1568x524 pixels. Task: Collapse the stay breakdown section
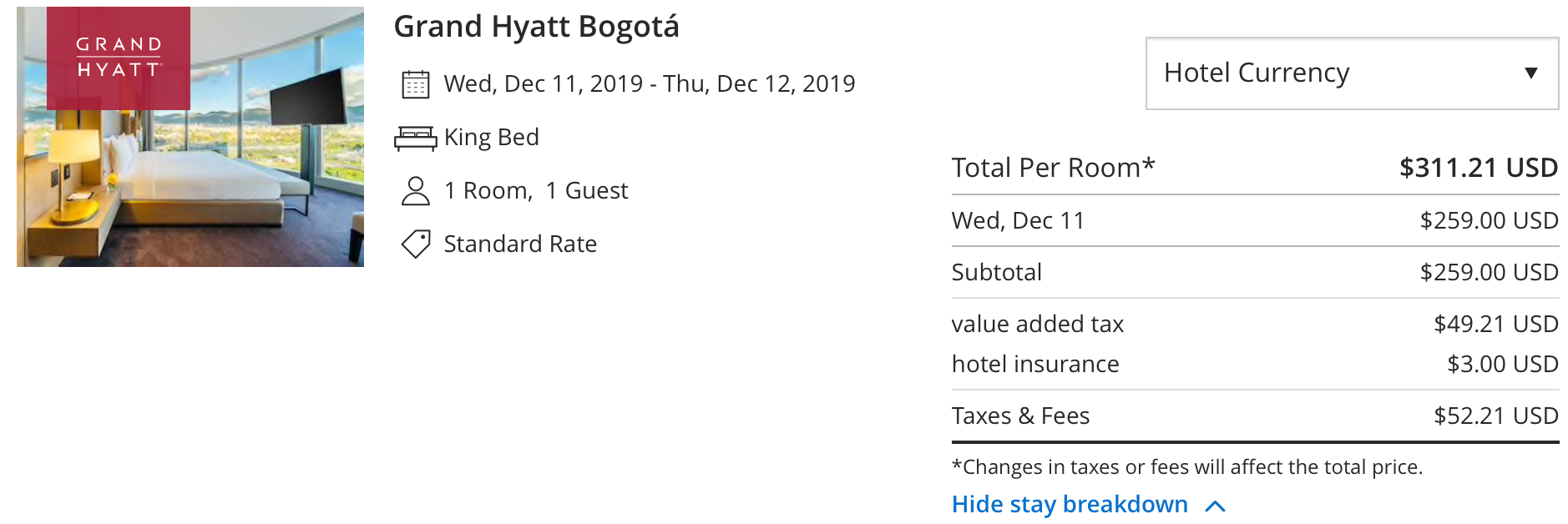(1070, 505)
